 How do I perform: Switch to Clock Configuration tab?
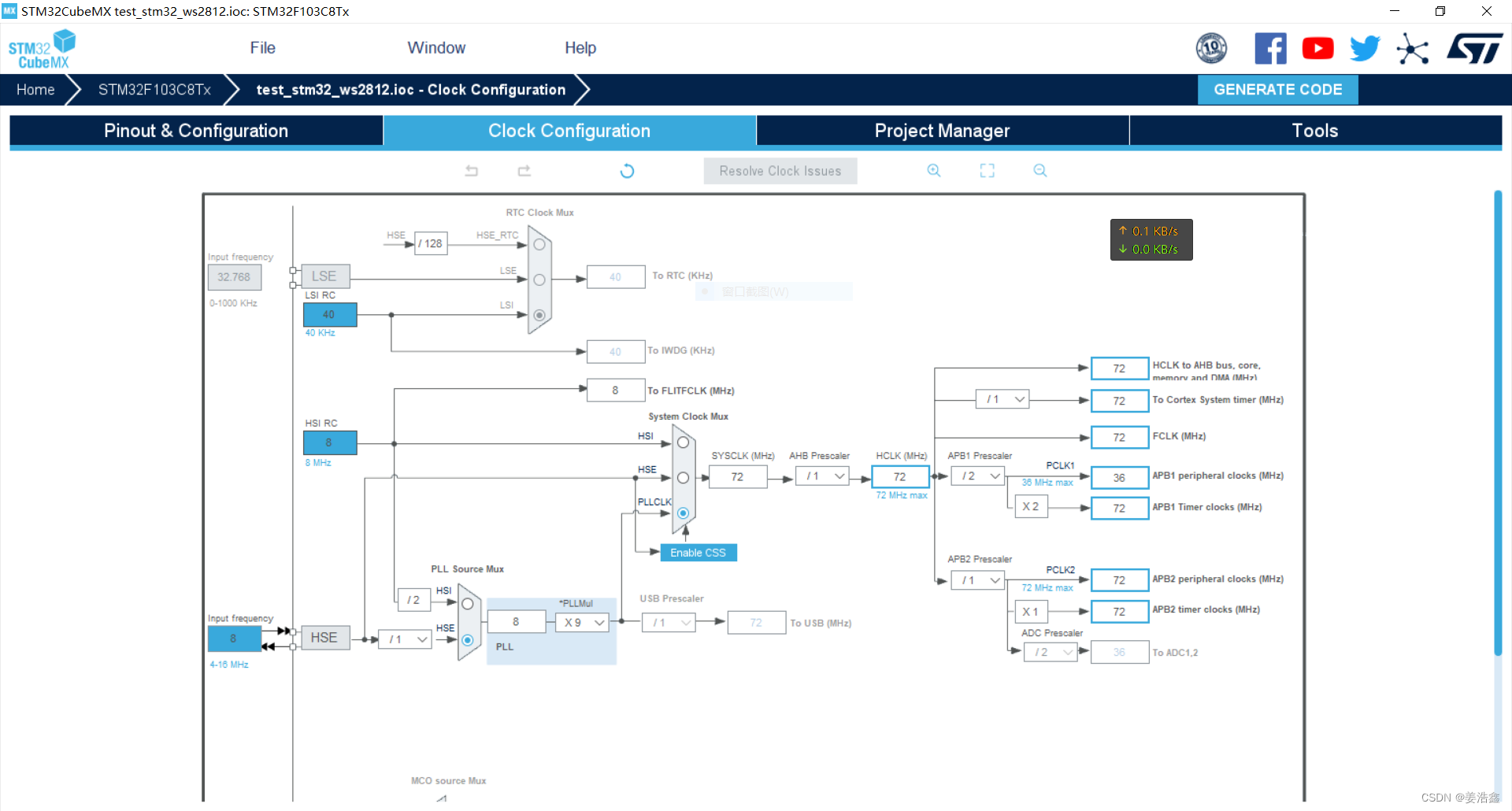[x=569, y=131]
